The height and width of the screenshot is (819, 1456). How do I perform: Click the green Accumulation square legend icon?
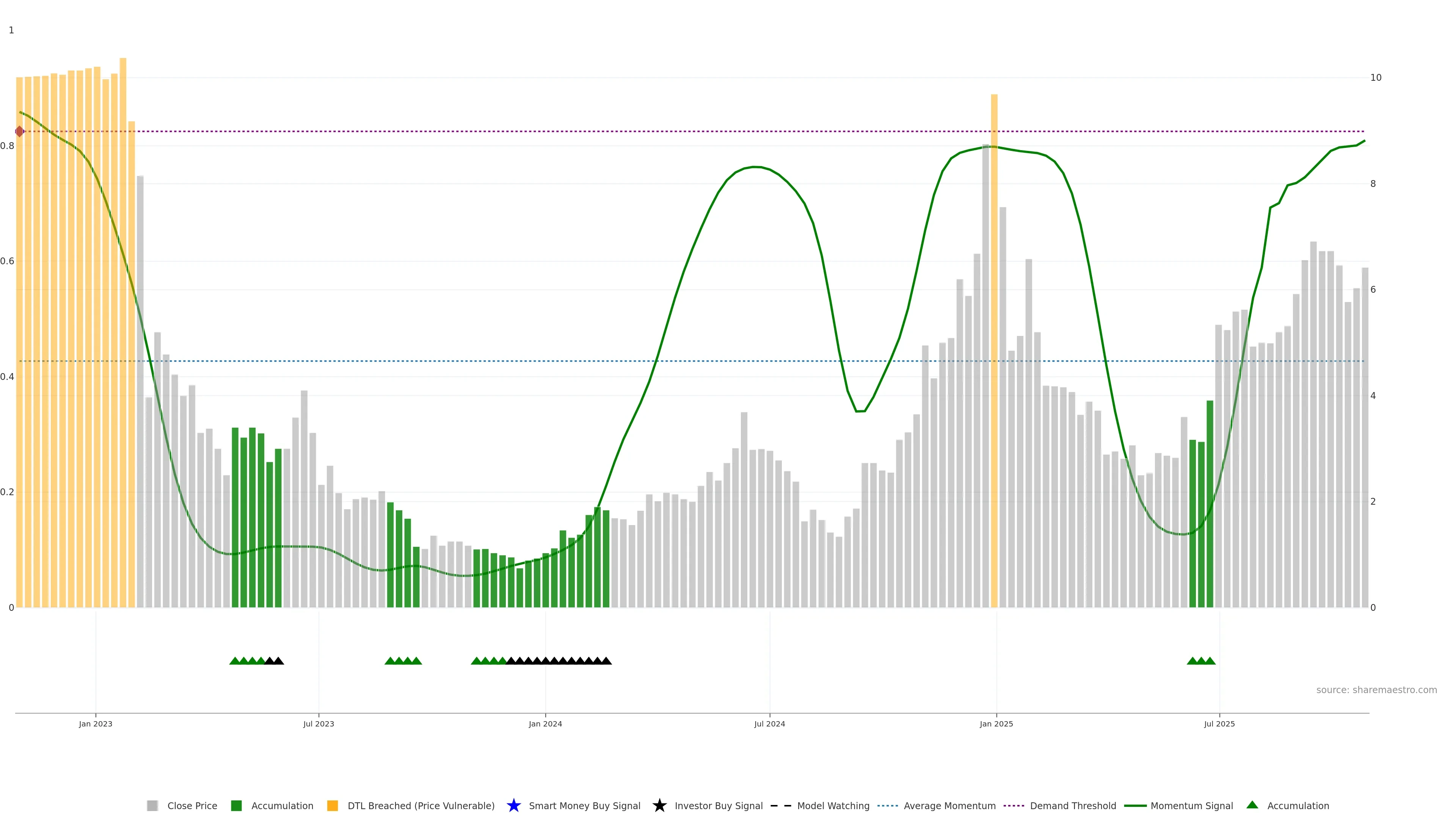click(x=236, y=805)
